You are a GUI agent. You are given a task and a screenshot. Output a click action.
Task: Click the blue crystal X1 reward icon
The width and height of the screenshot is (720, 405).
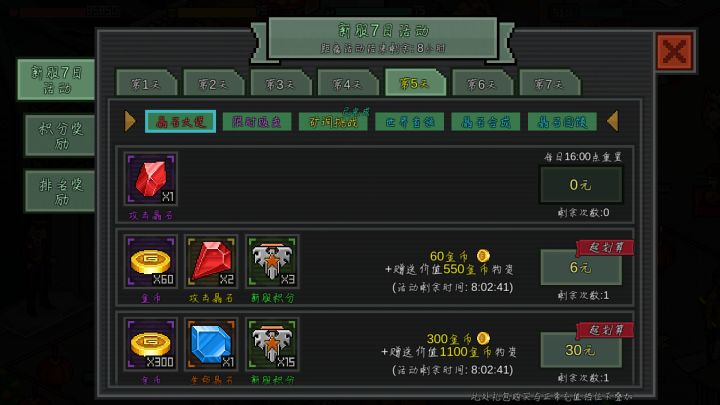[x=211, y=344]
